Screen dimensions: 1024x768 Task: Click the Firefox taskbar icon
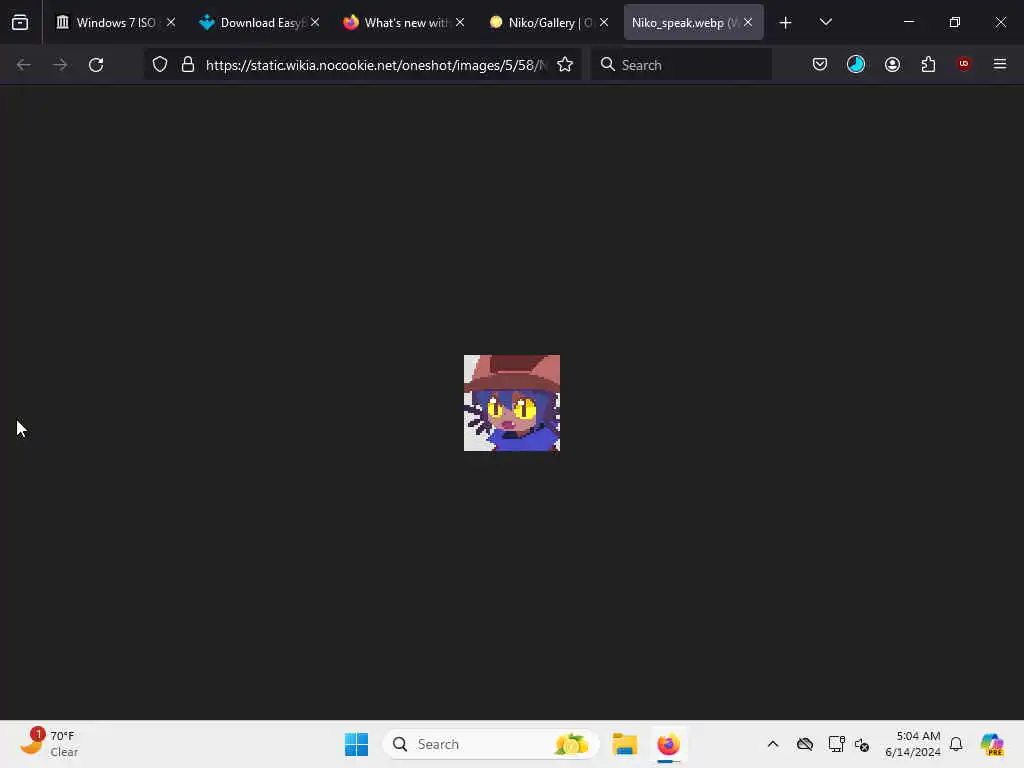tap(668, 744)
